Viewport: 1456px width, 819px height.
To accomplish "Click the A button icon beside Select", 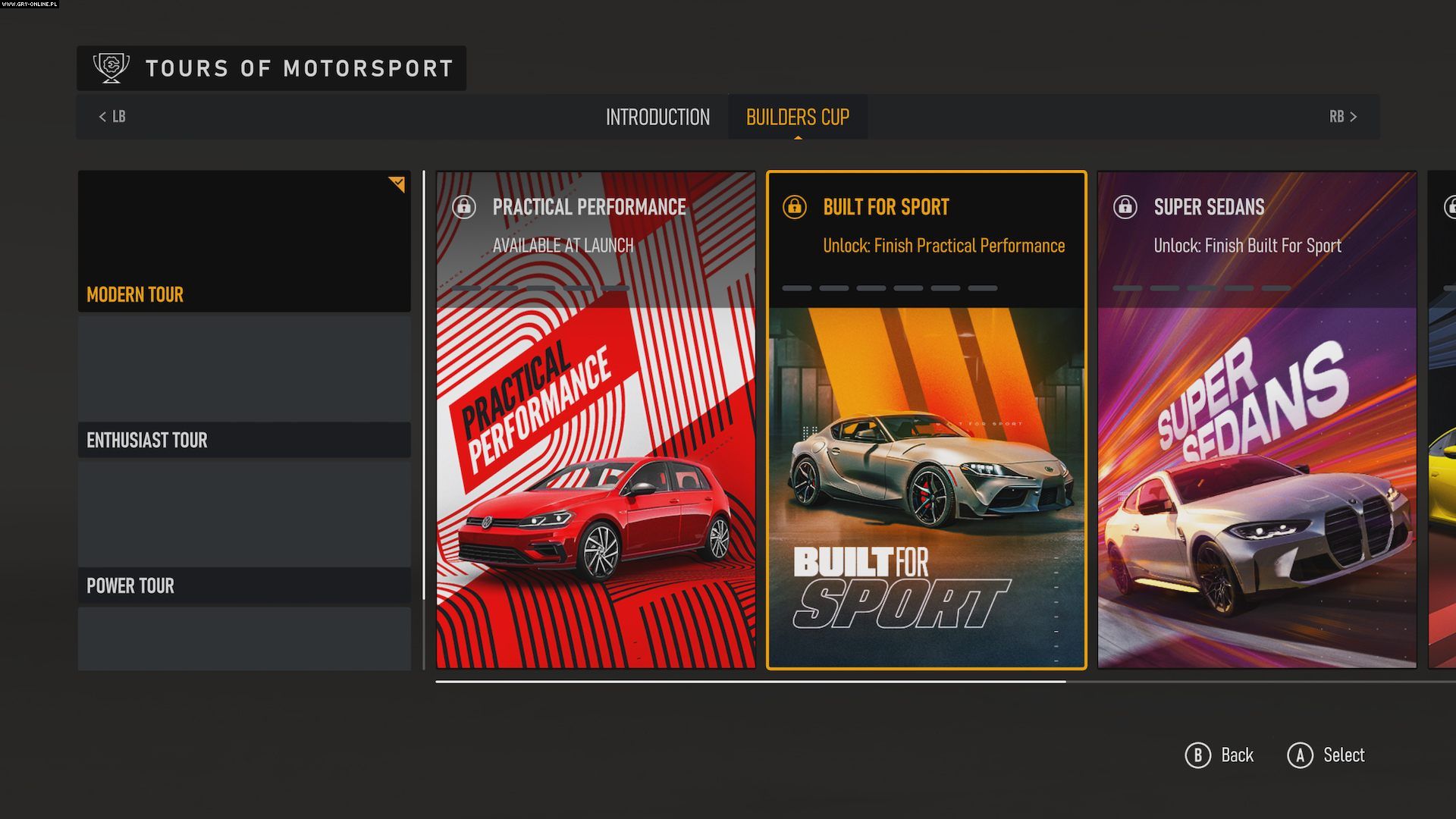I will point(1300,755).
